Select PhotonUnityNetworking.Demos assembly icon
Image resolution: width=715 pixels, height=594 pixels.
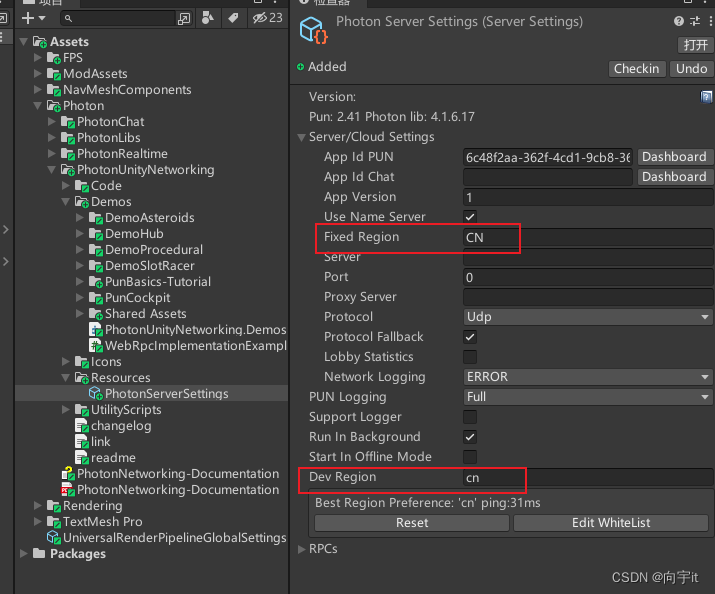[95, 330]
